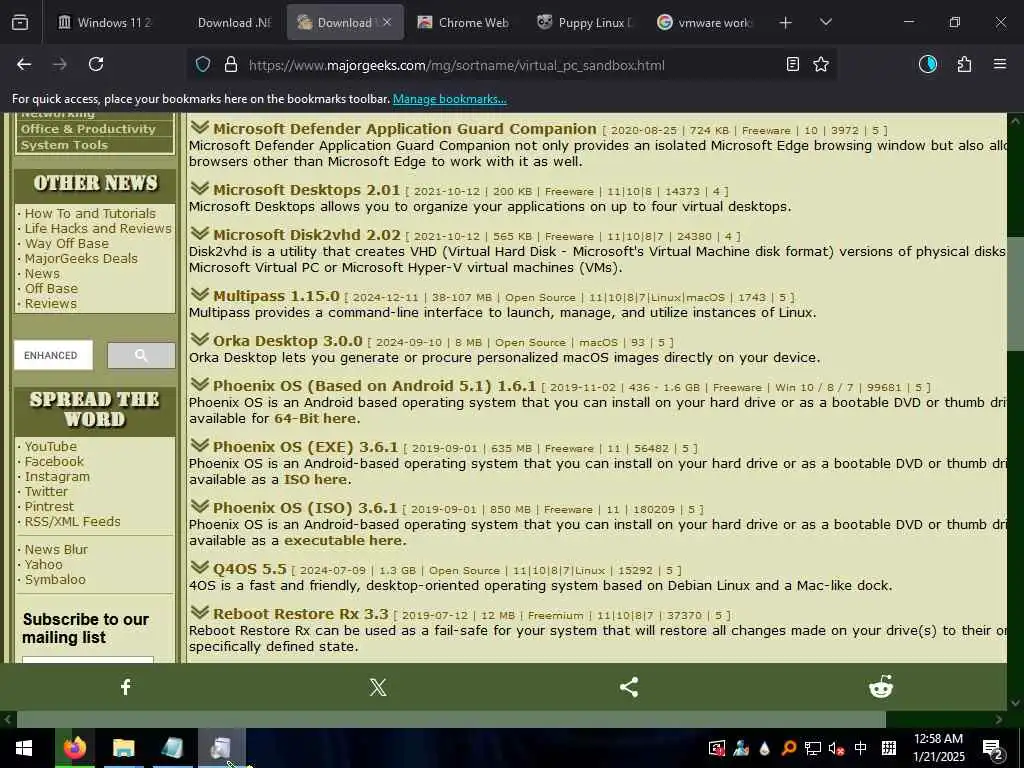
Task: Expand Orka Desktop 3.0.0 chevron
Action: [x=200, y=340]
